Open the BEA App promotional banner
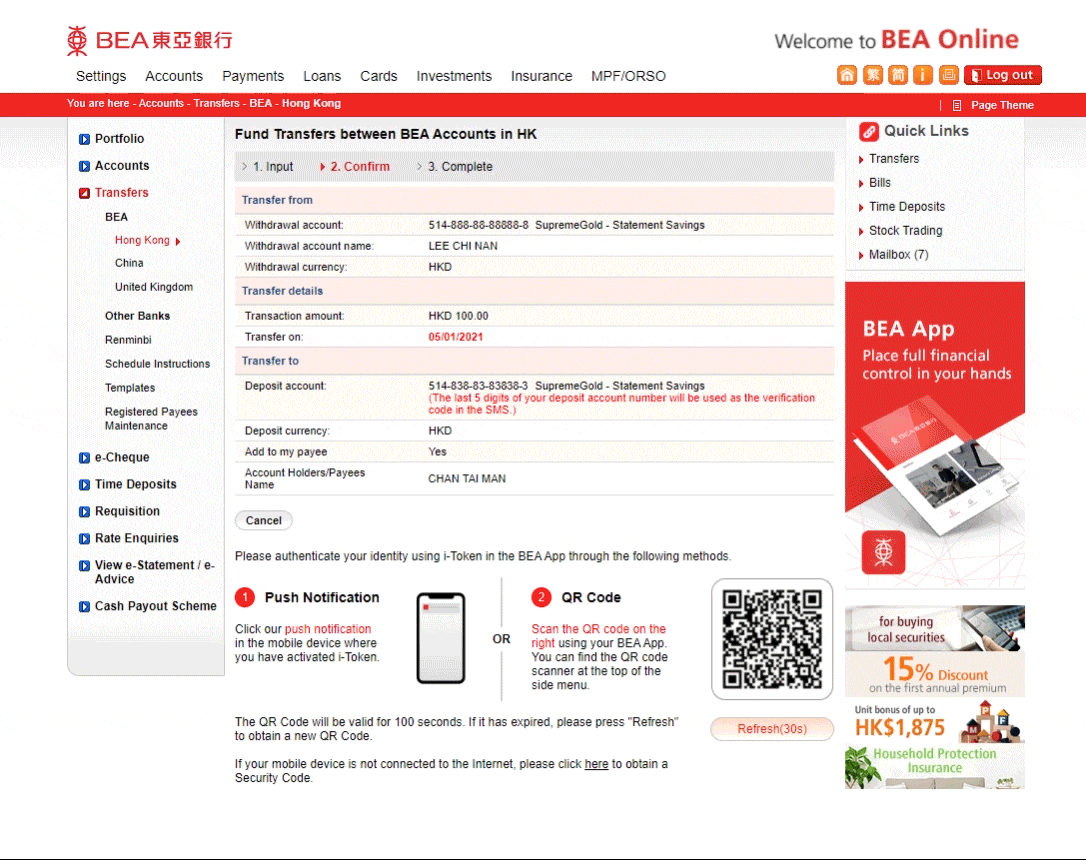 [935, 435]
